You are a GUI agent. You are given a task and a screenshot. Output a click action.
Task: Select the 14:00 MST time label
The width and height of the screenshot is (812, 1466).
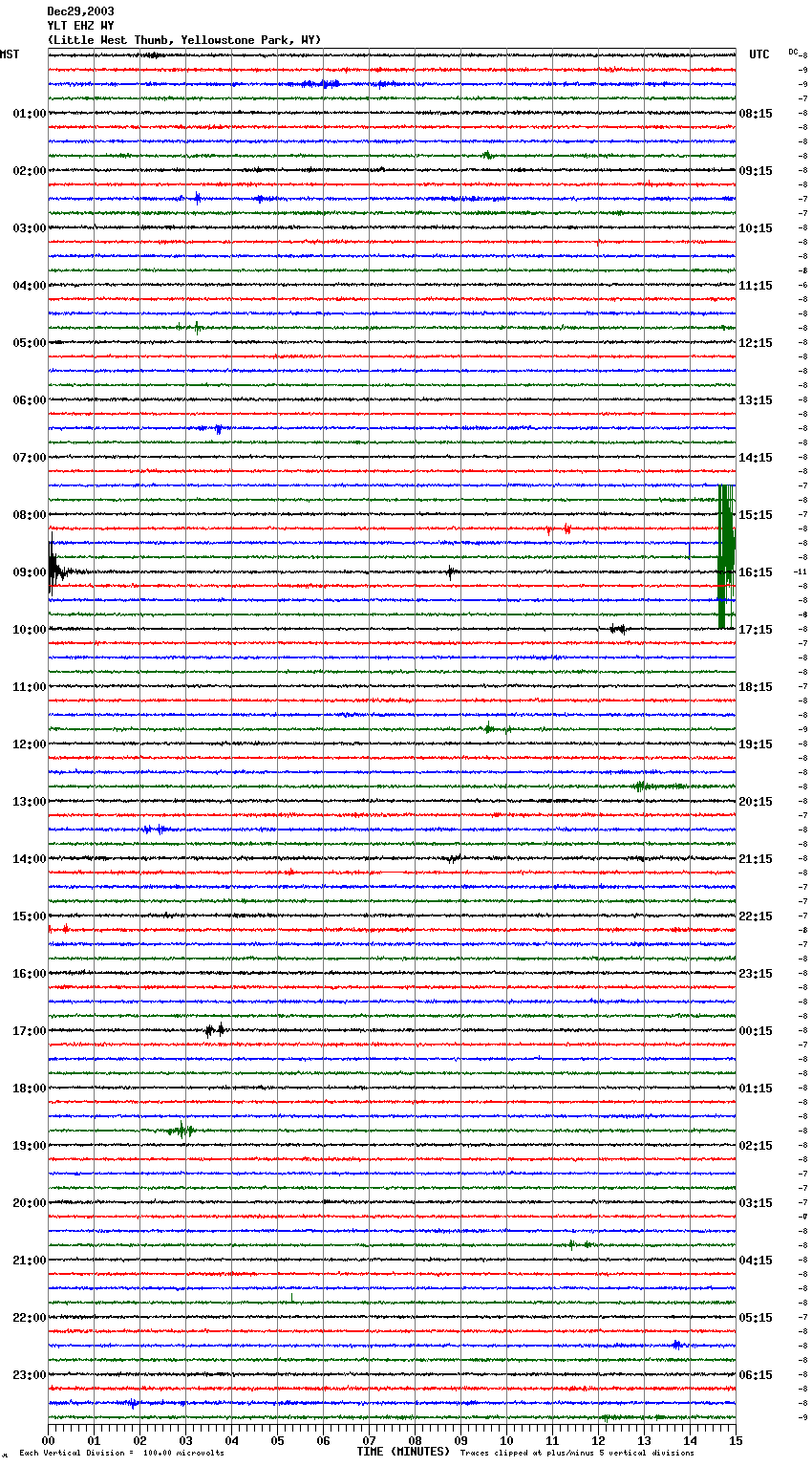pyautogui.click(x=30, y=859)
